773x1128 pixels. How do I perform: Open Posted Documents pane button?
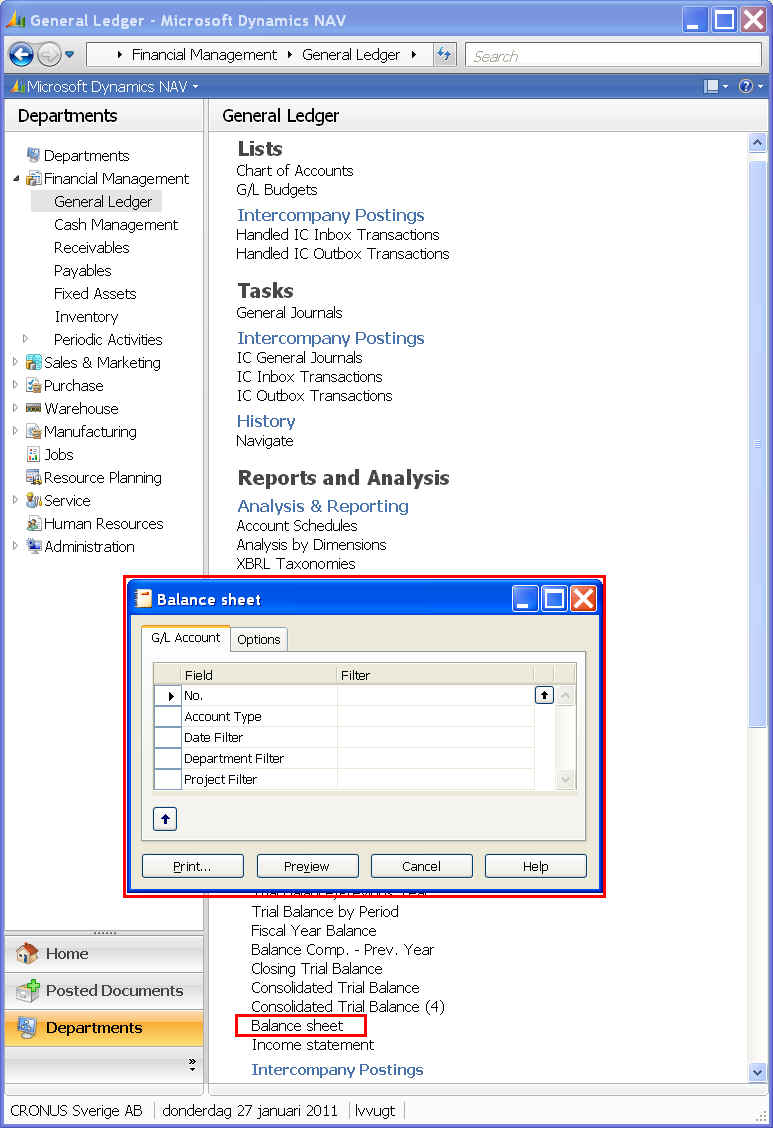pyautogui.click(x=104, y=991)
